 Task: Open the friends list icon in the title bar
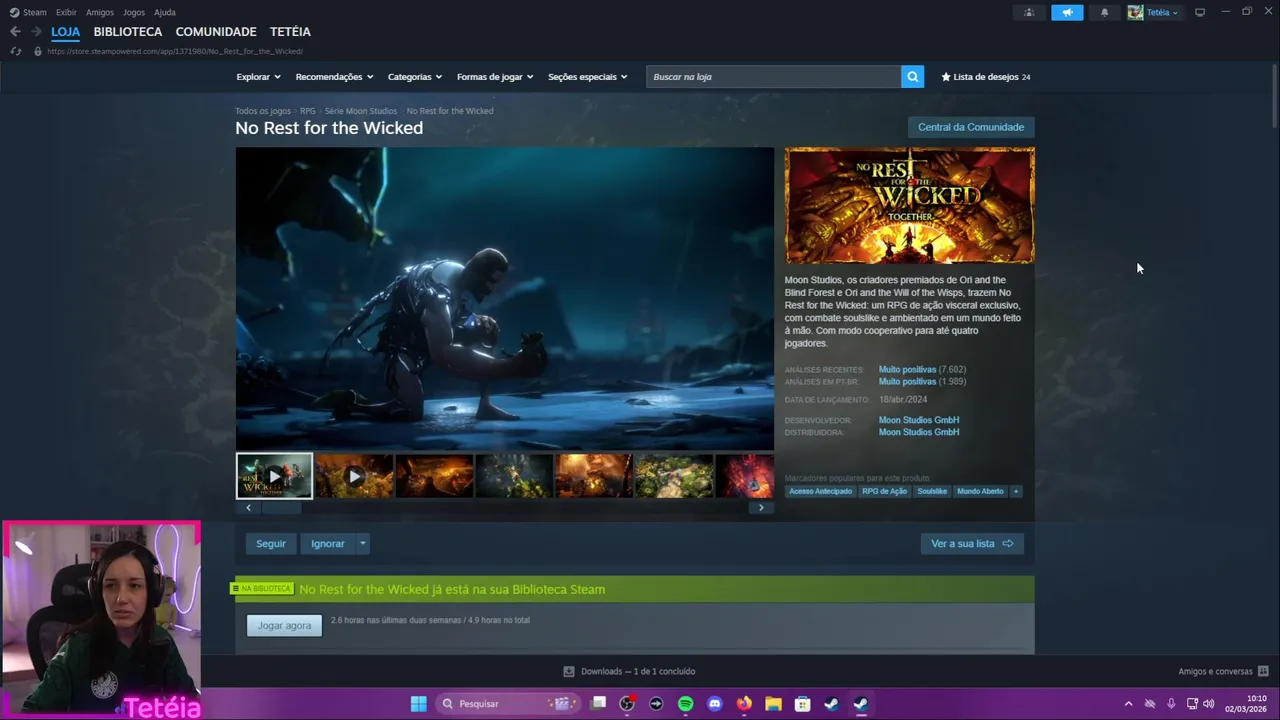point(1029,12)
